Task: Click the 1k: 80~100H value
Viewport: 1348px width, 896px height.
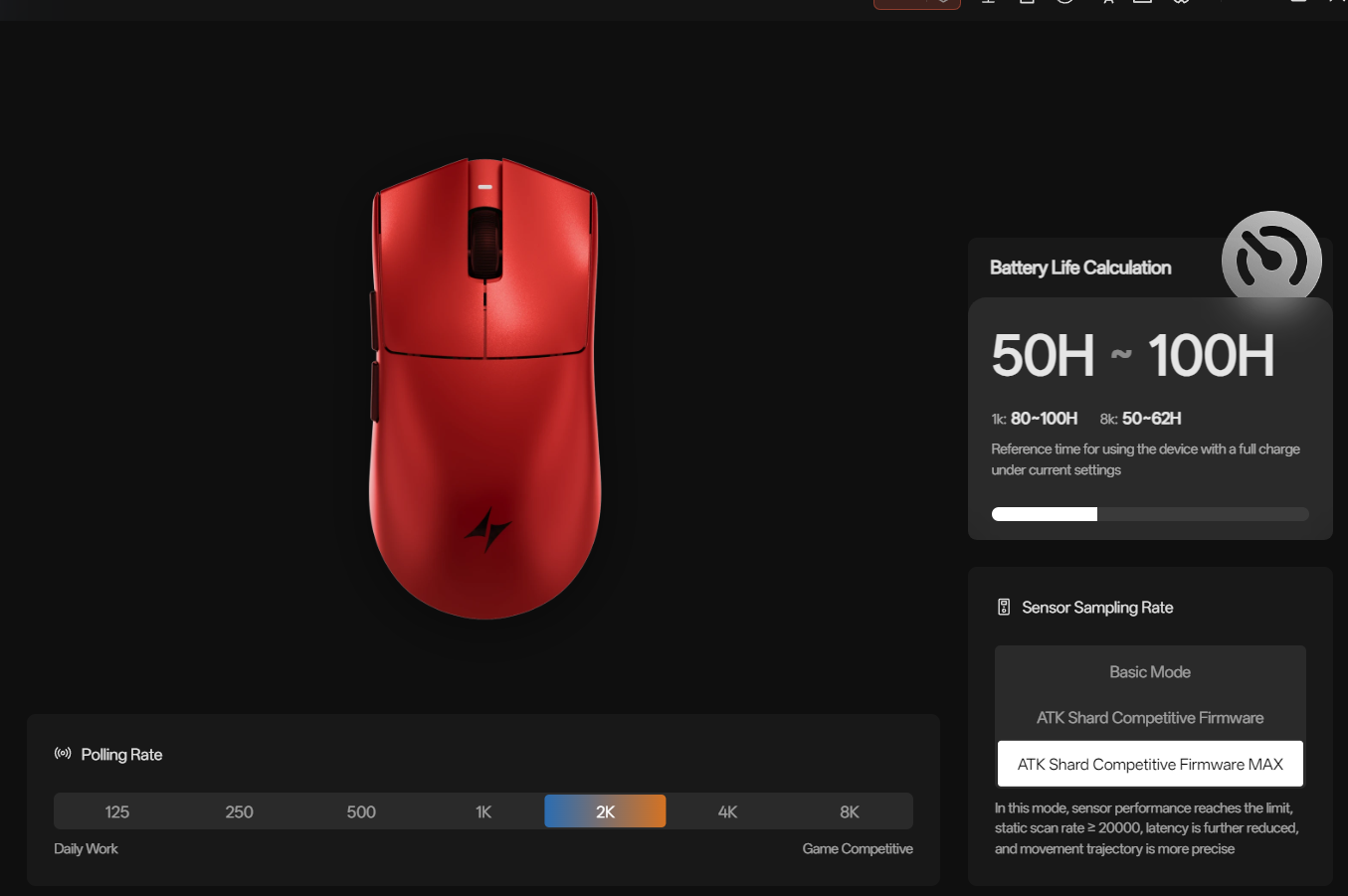Action: pos(1035,419)
